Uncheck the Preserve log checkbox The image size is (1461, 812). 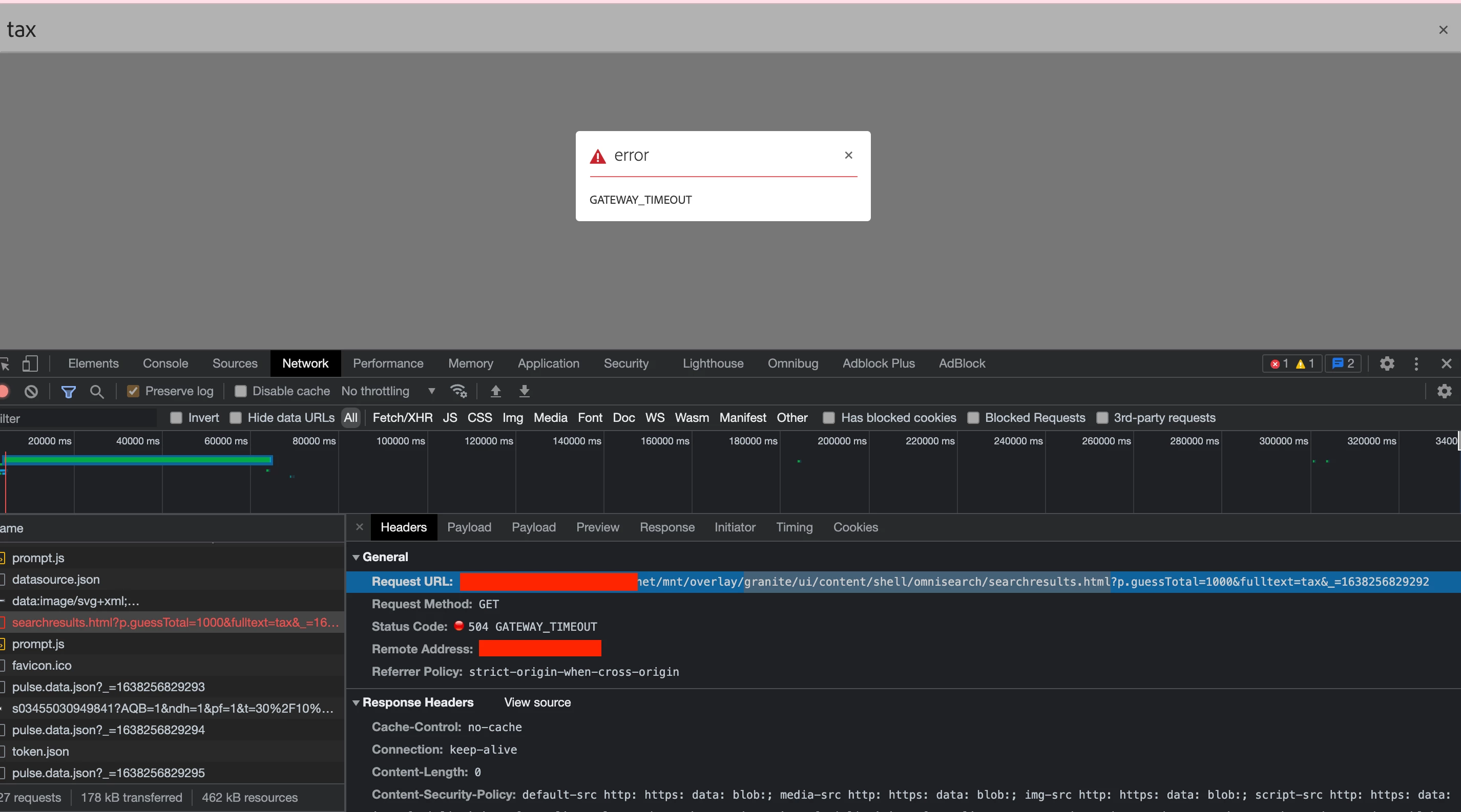coord(133,391)
